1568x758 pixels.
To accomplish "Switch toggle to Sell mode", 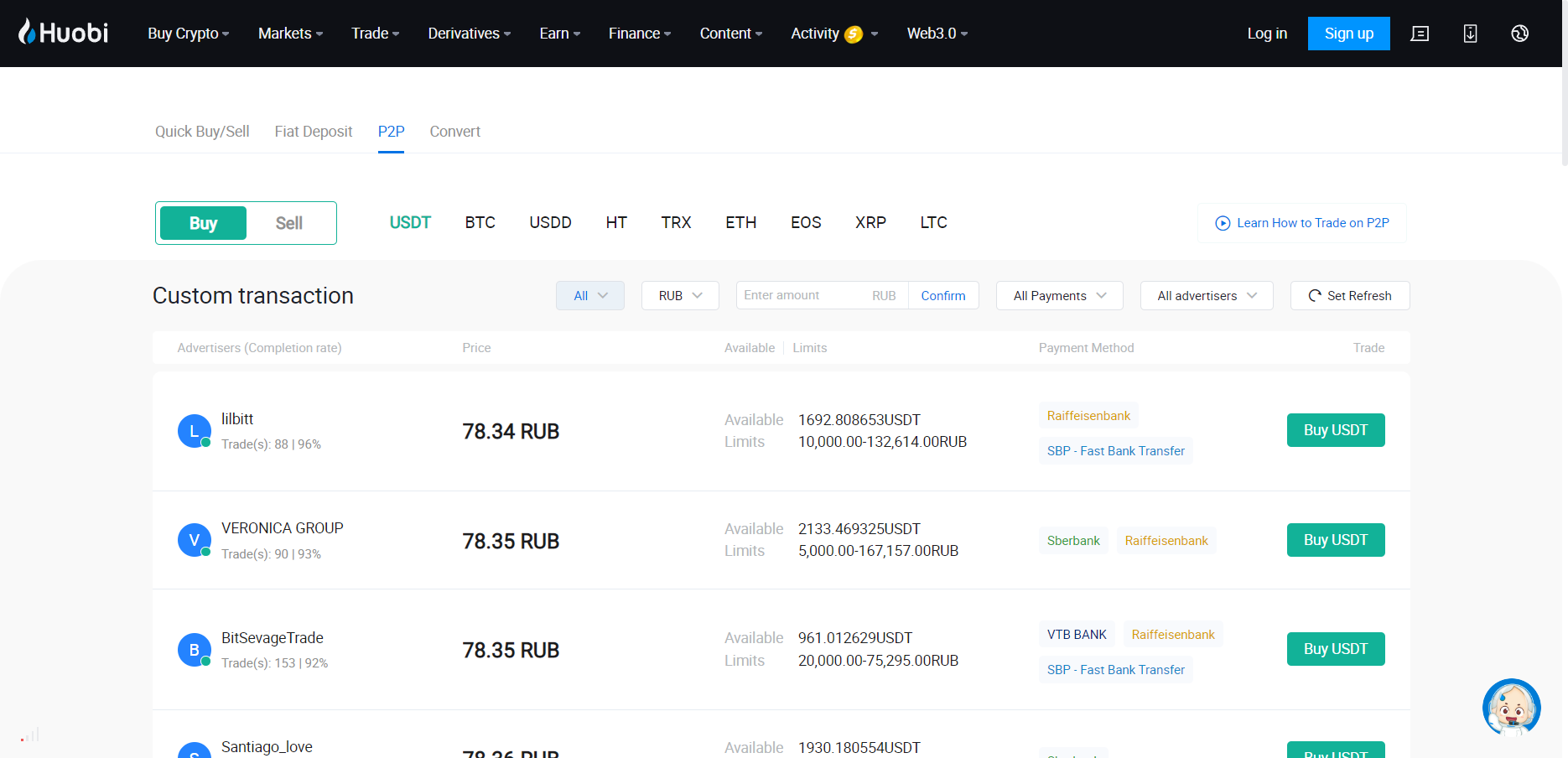I will tap(288, 223).
